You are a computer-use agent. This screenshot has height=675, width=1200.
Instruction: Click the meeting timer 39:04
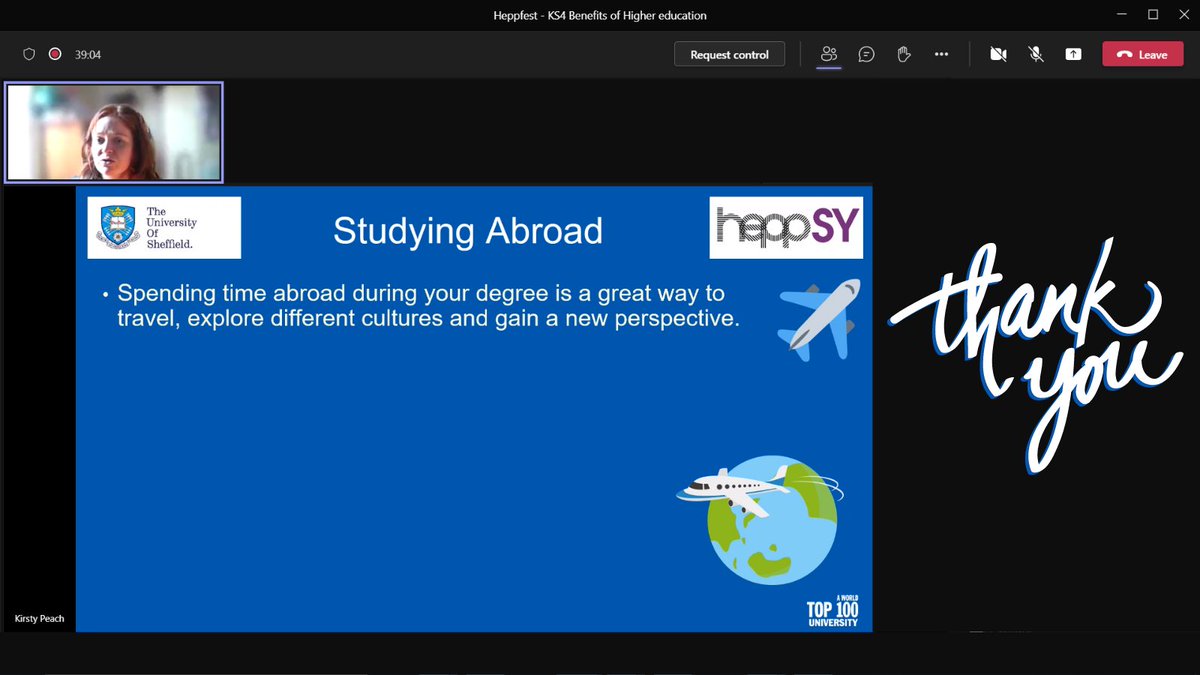[88, 55]
